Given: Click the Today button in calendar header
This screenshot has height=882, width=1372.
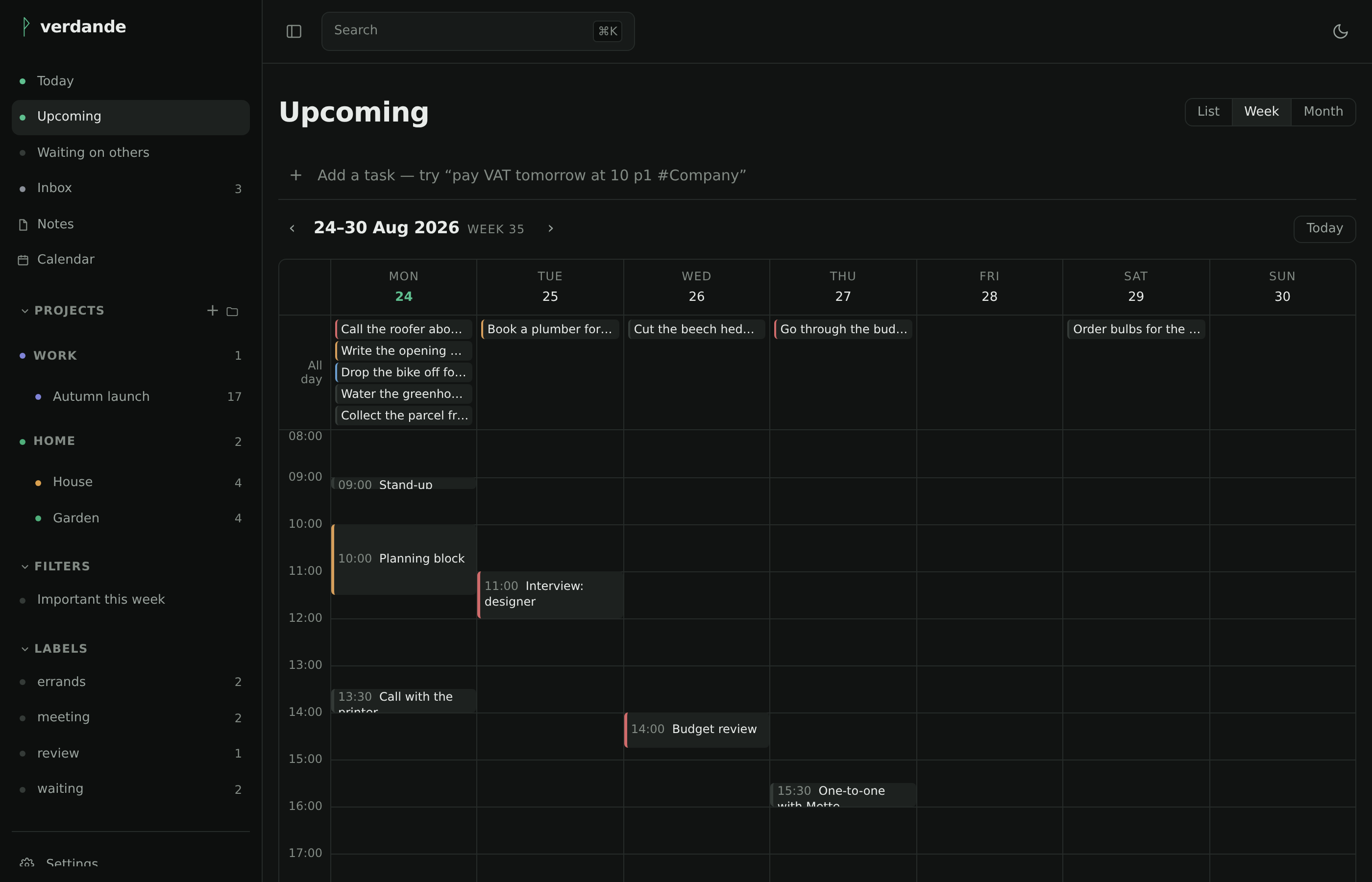Looking at the screenshot, I should pos(1324,228).
